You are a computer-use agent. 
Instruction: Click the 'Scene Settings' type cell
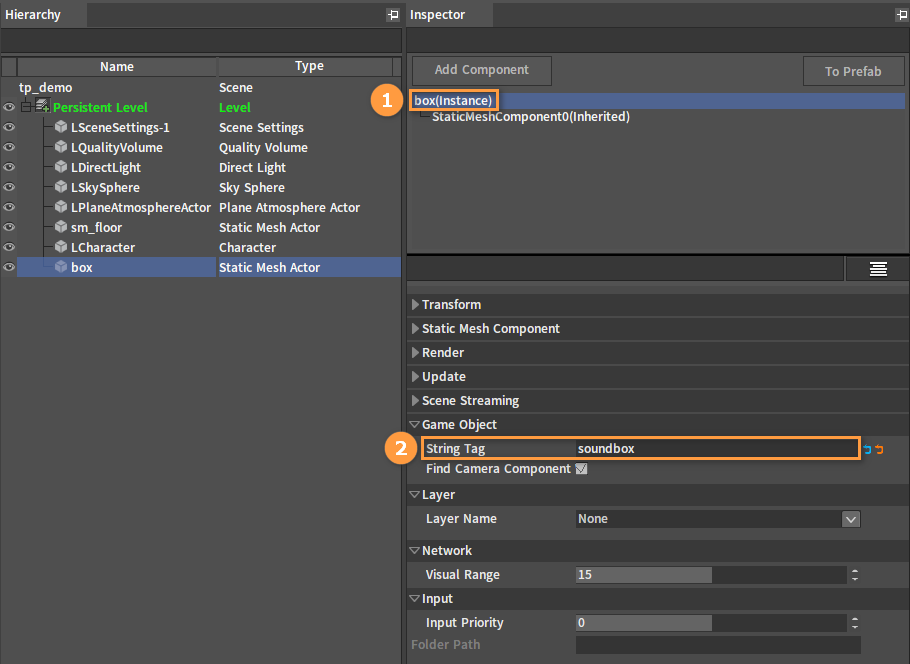click(261, 128)
